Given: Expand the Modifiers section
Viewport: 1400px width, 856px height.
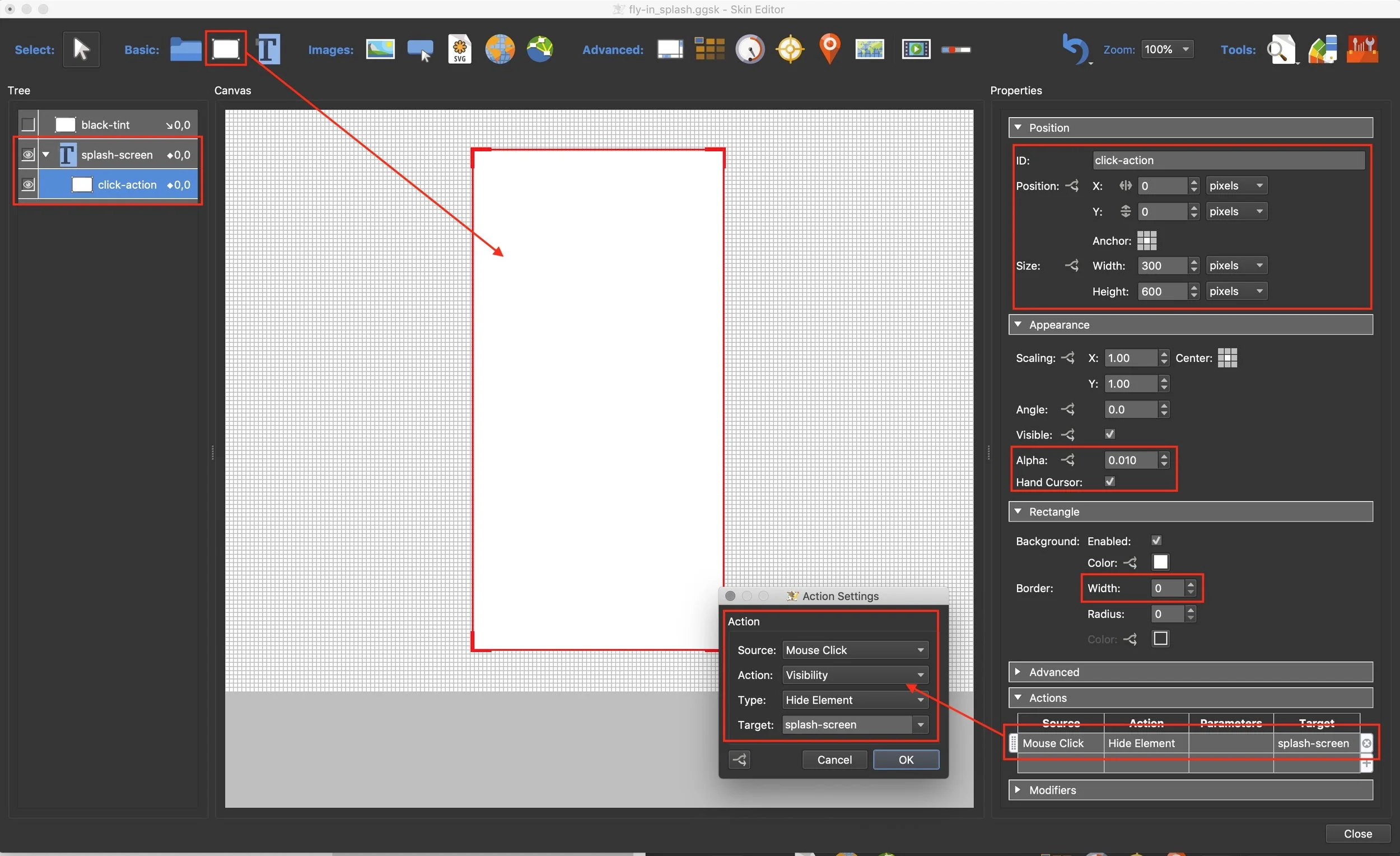Looking at the screenshot, I should [1191, 790].
